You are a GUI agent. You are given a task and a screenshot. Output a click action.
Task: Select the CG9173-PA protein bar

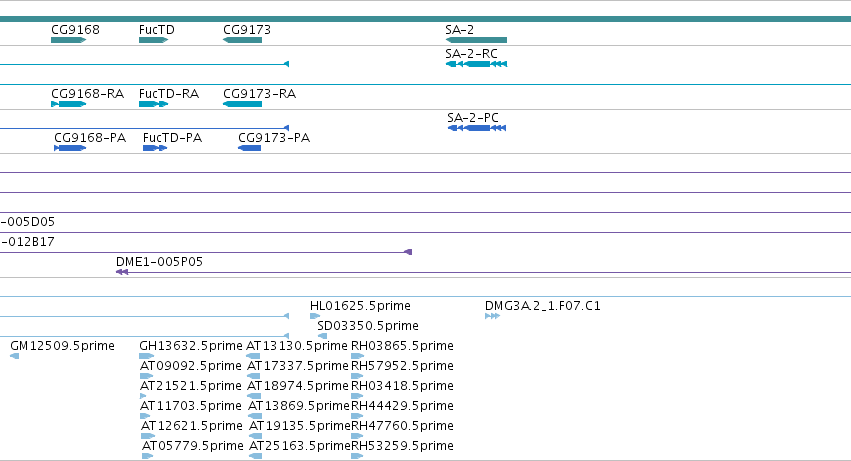250,148
